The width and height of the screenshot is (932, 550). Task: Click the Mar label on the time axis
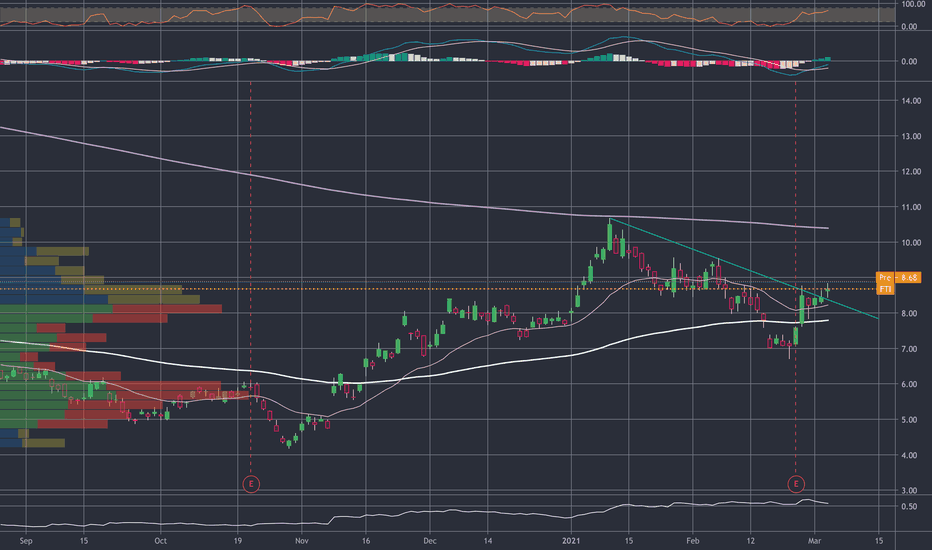(814, 541)
